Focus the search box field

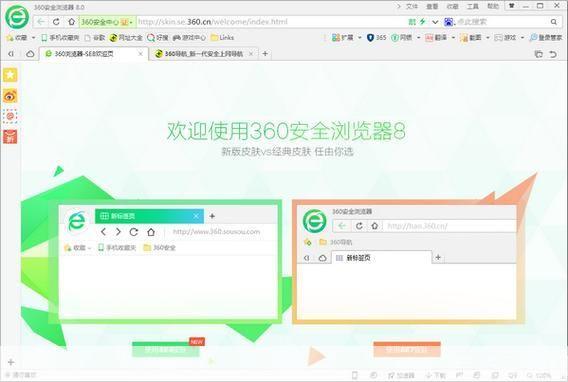[x=502, y=22]
